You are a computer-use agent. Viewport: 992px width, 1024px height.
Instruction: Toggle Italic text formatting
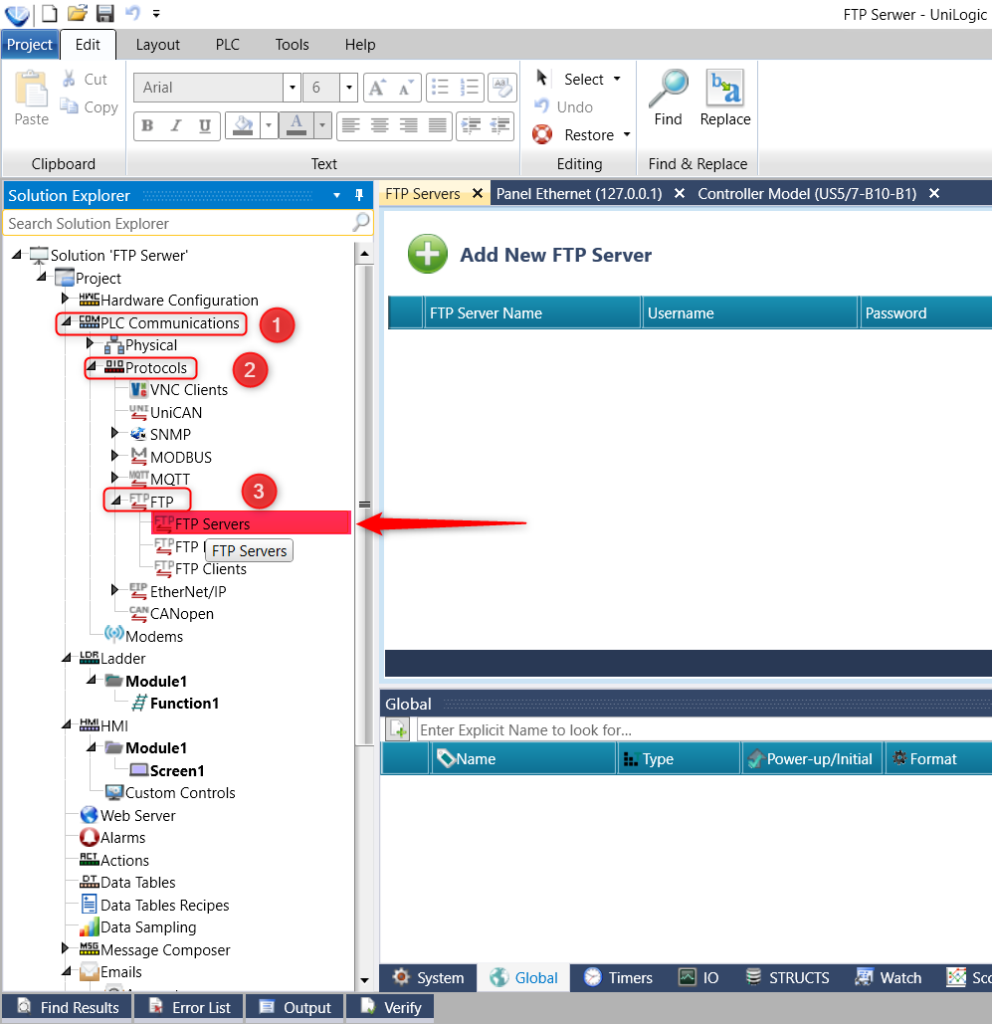pyautogui.click(x=176, y=125)
